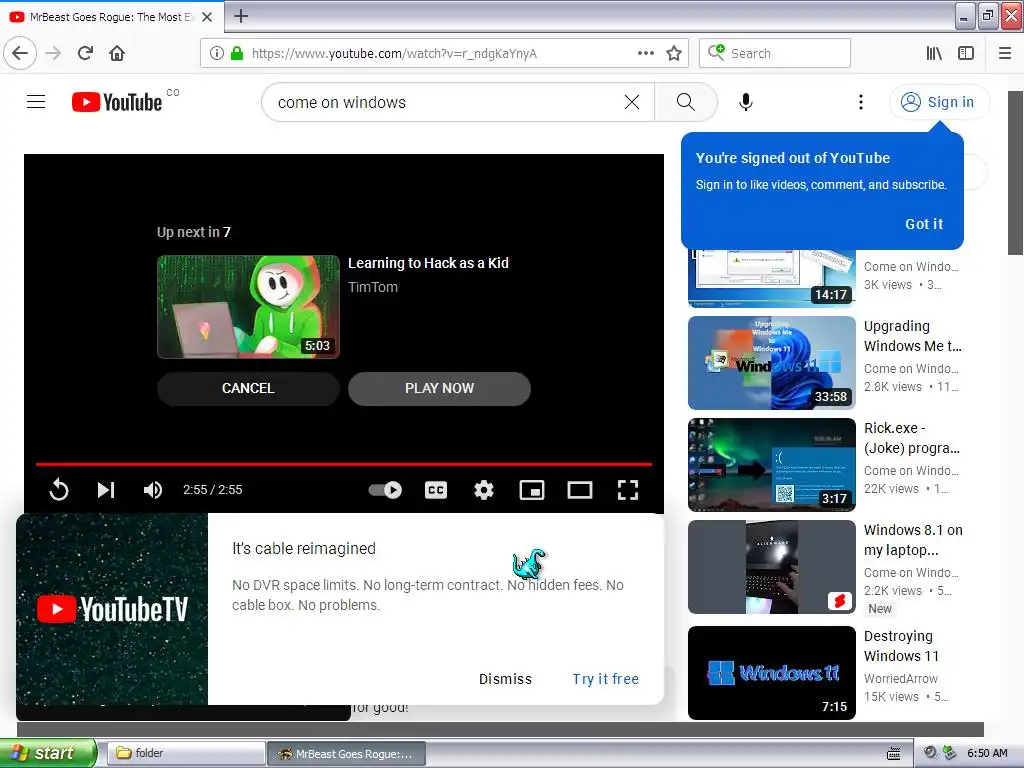Click the browser forward arrow
This screenshot has height=768, width=1024.
coord(53,53)
